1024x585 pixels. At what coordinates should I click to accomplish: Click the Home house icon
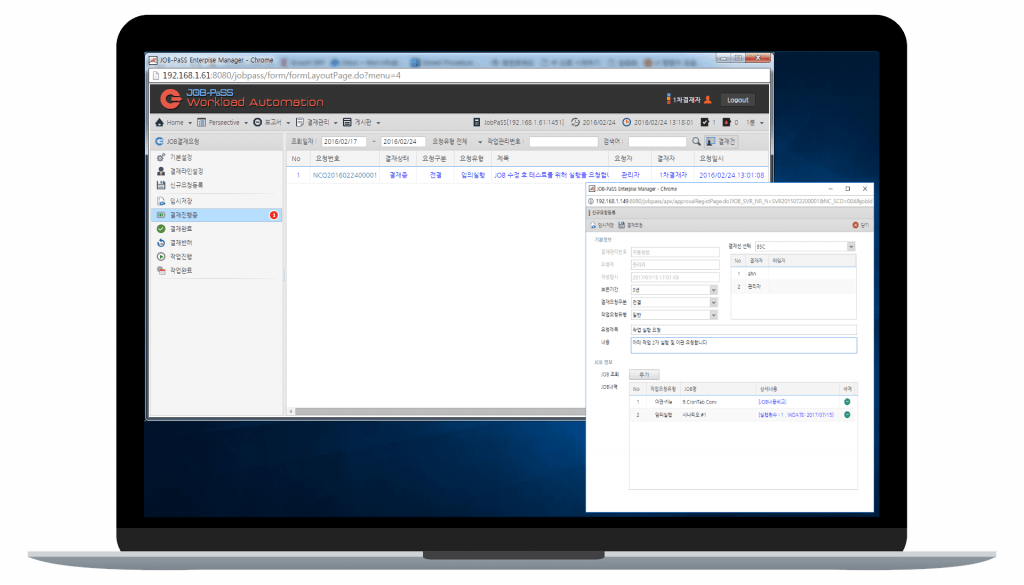[x=159, y=122]
